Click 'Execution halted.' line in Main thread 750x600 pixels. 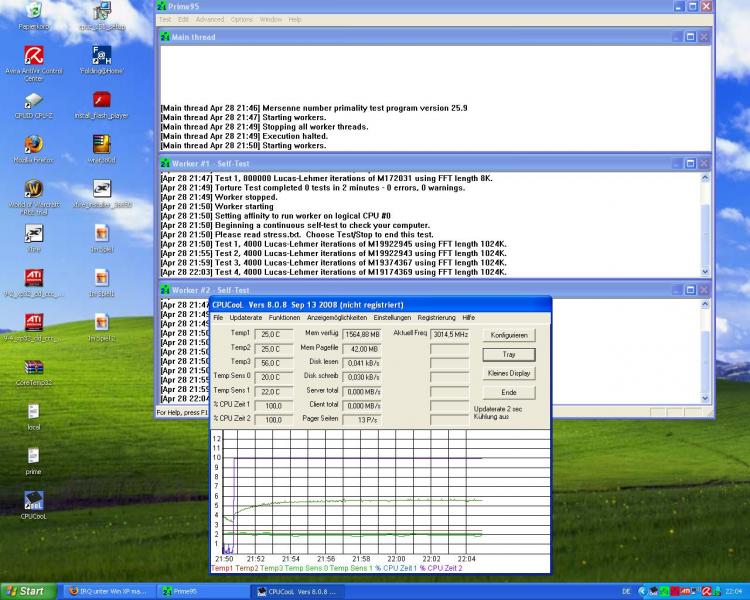click(243, 136)
